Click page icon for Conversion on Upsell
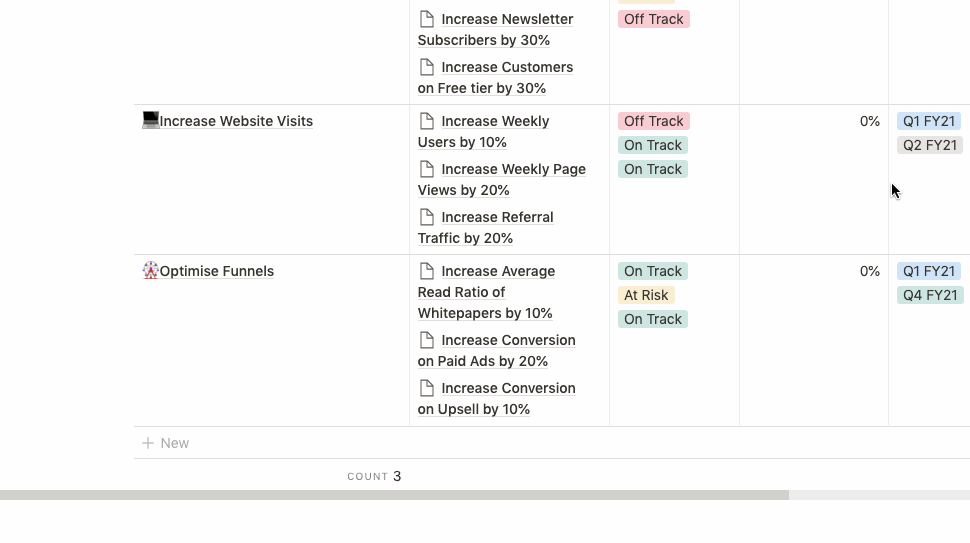This screenshot has width=970, height=543. (x=427, y=388)
